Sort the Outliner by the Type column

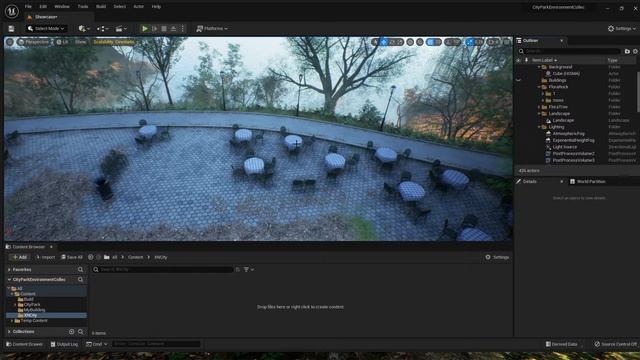coord(613,60)
